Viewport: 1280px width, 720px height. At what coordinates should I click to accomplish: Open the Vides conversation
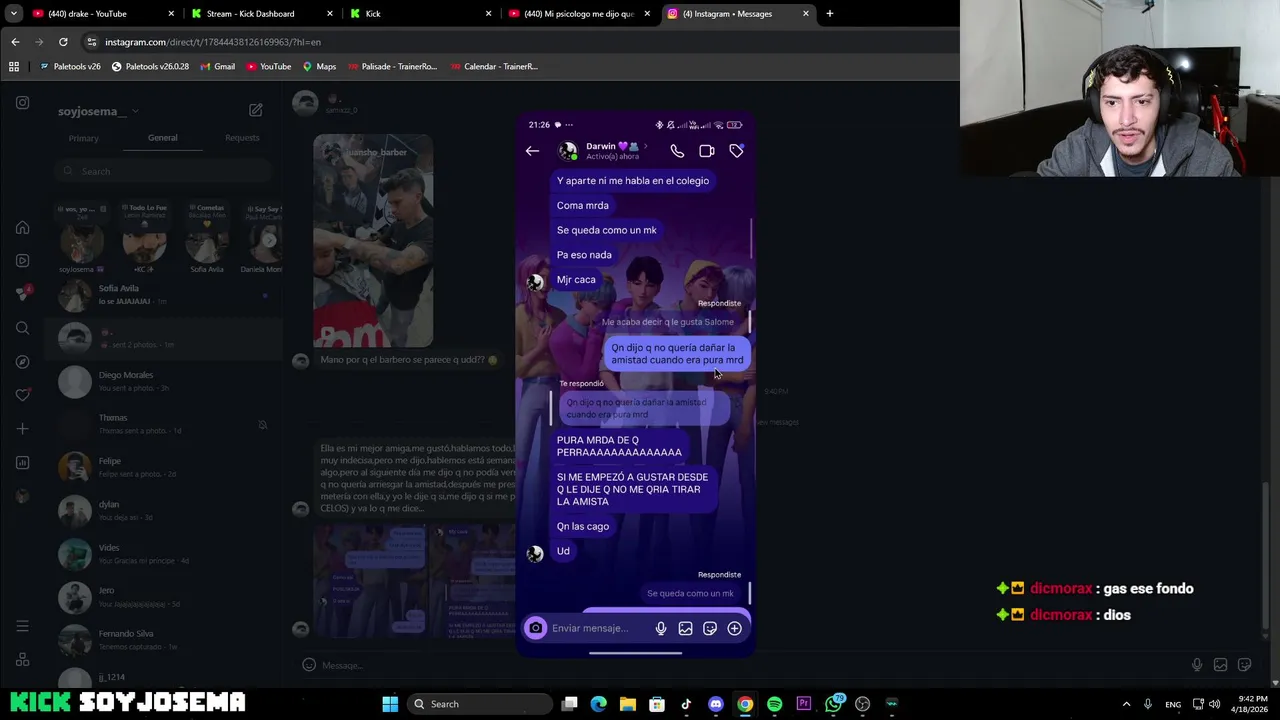click(x=164, y=554)
